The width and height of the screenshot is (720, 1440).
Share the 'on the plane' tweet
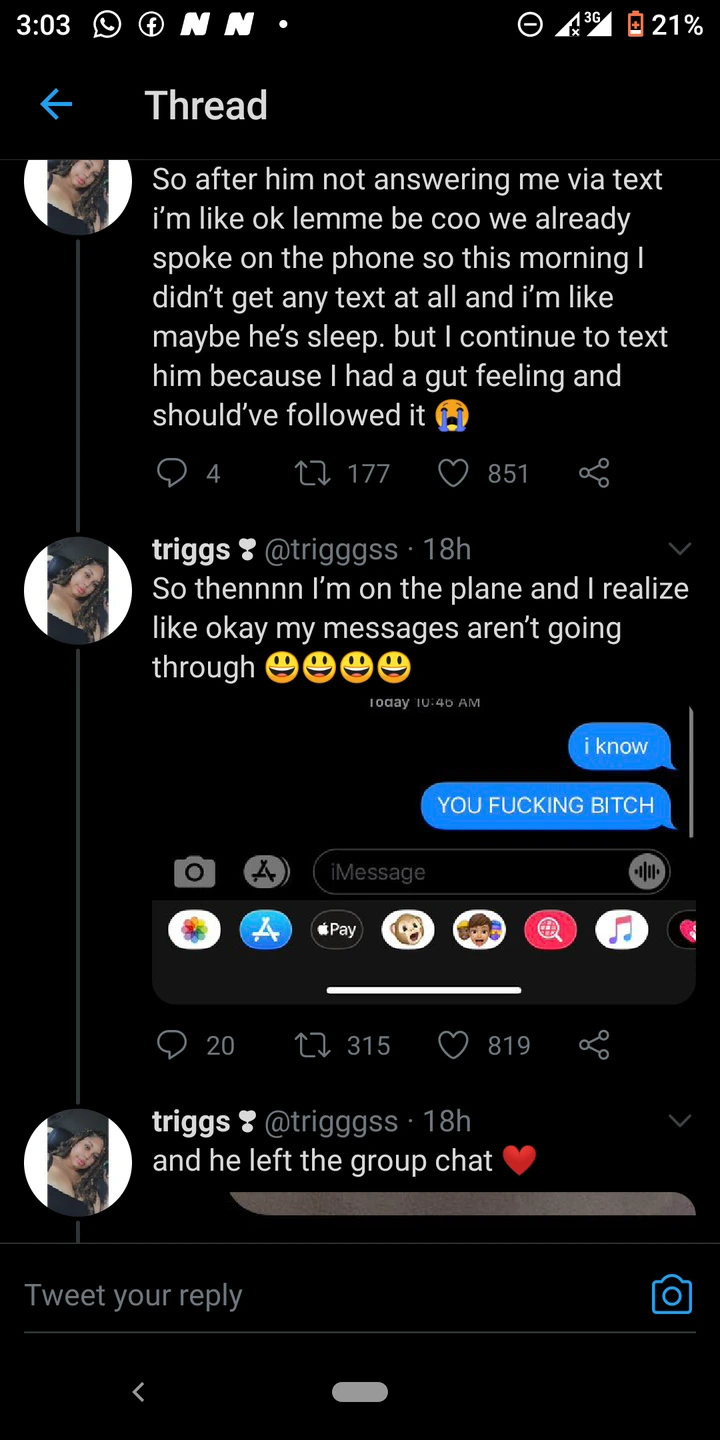pyautogui.click(x=594, y=1045)
